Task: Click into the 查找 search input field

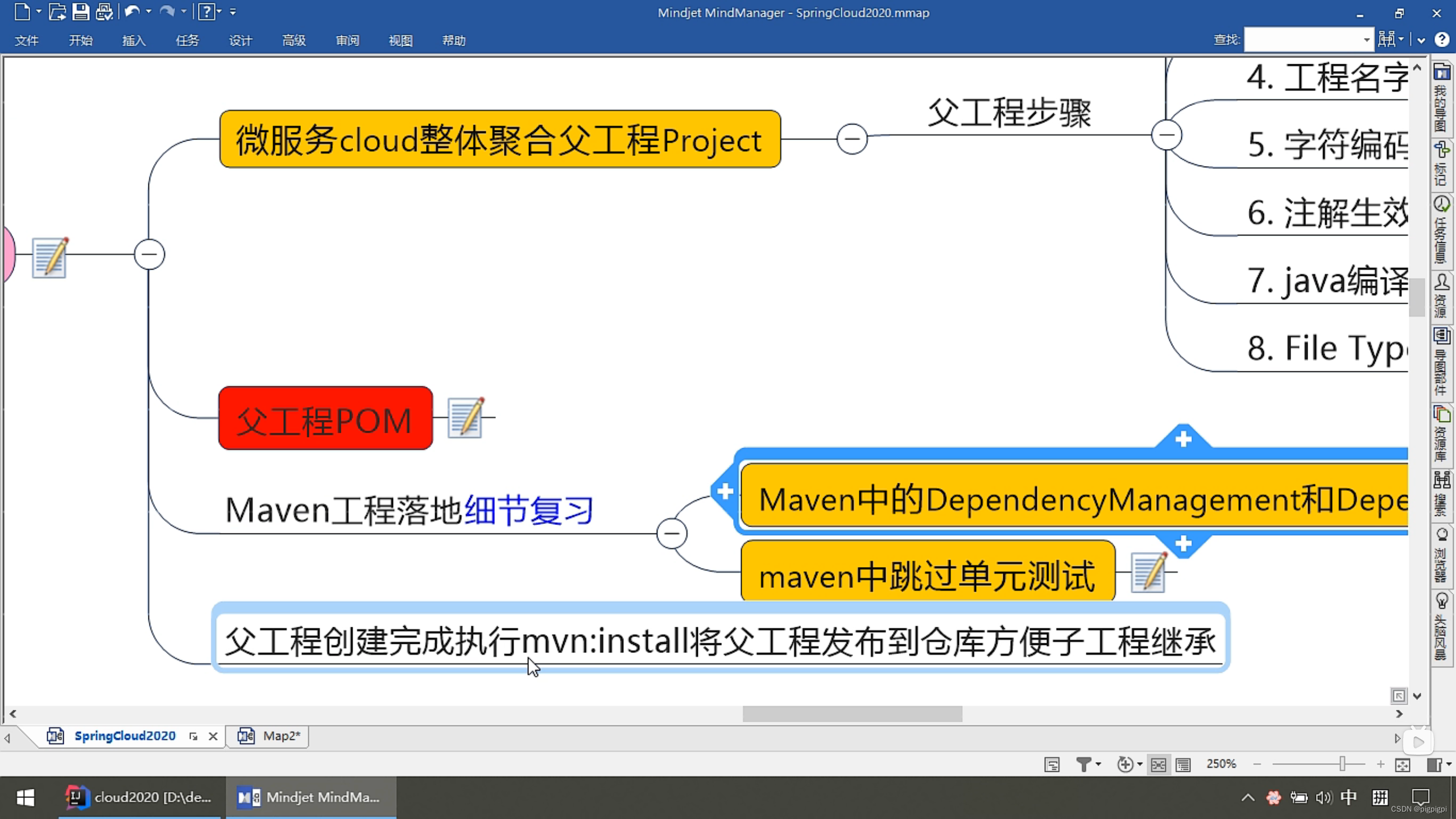Action: 1302,40
